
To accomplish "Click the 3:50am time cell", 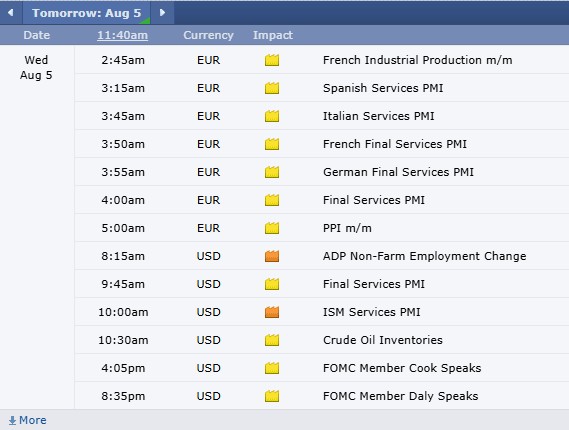I will tap(123, 144).
